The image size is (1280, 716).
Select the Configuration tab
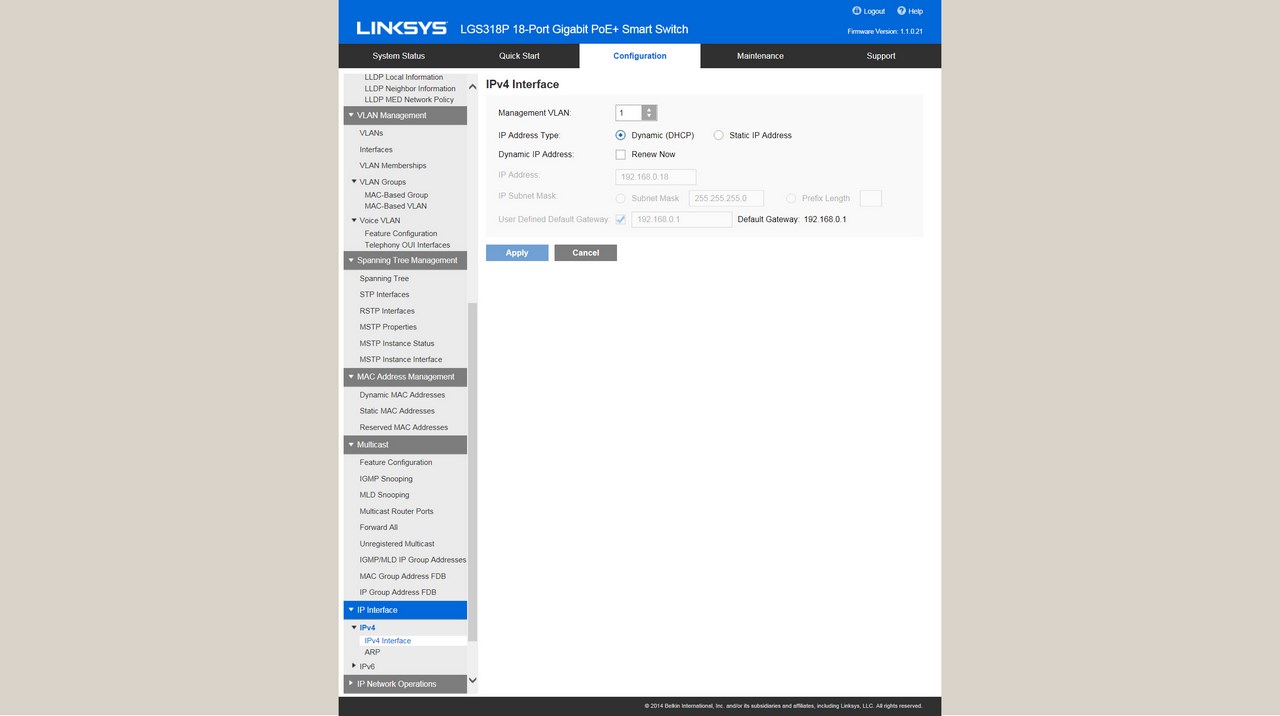click(x=640, y=56)
